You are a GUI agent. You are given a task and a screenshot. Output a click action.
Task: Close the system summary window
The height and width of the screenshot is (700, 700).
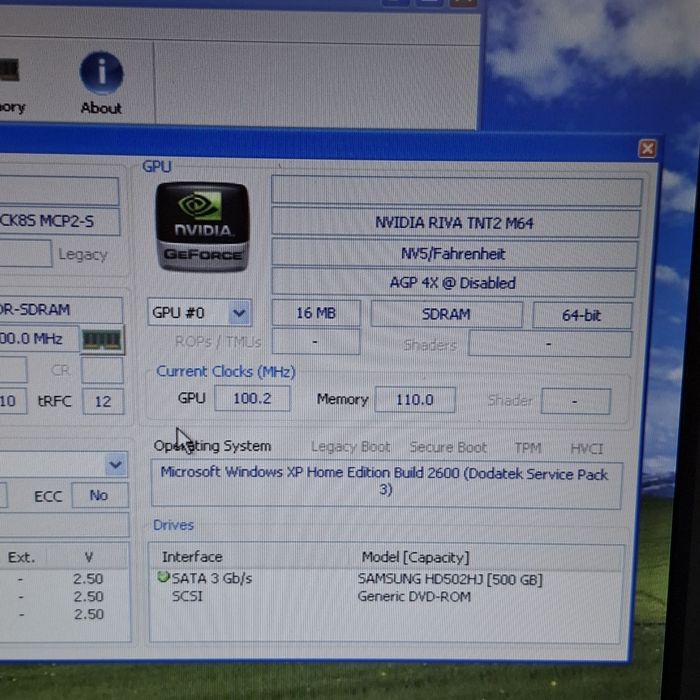click(647, 149)
